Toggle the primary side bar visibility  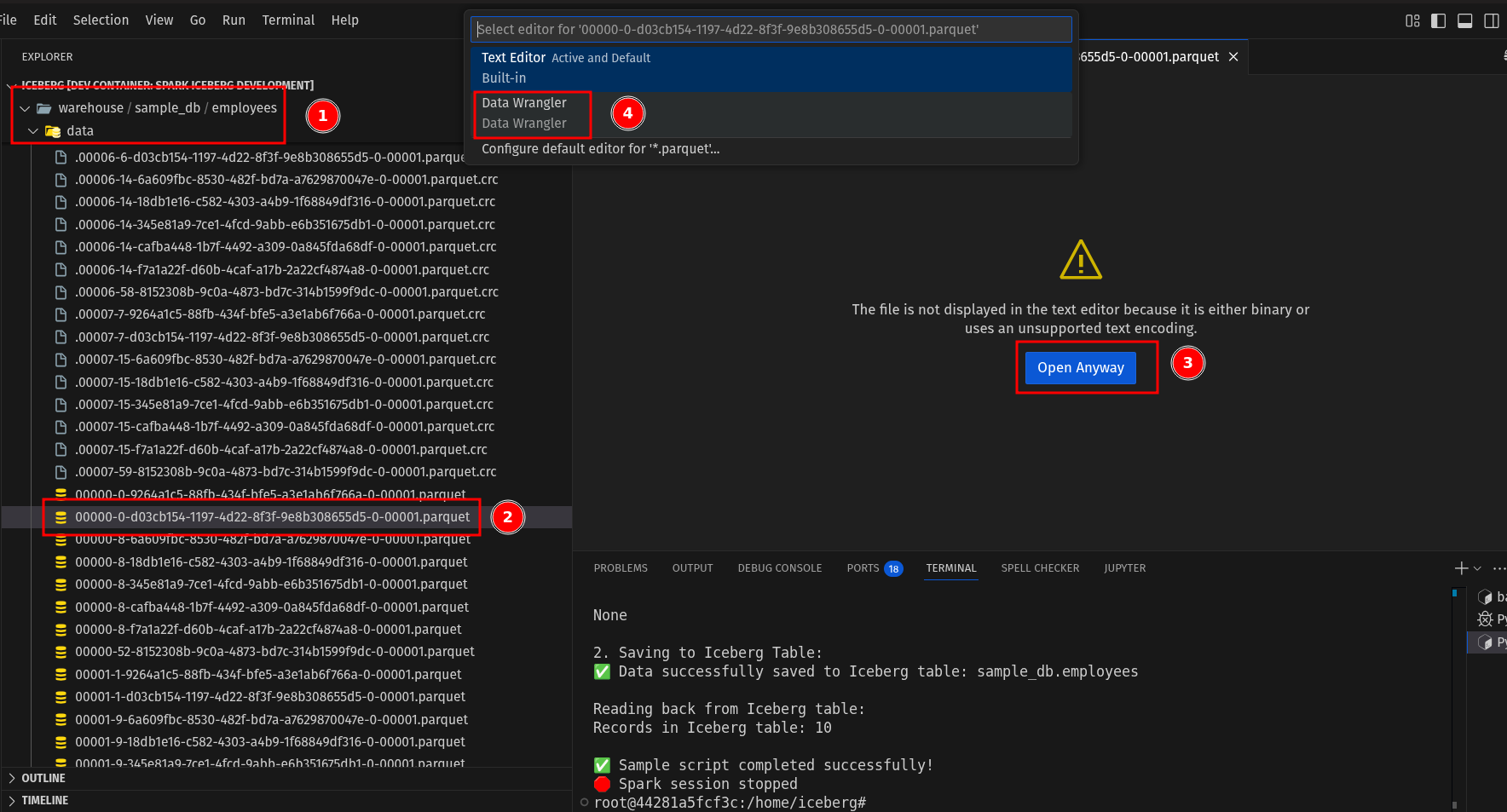1439,21
